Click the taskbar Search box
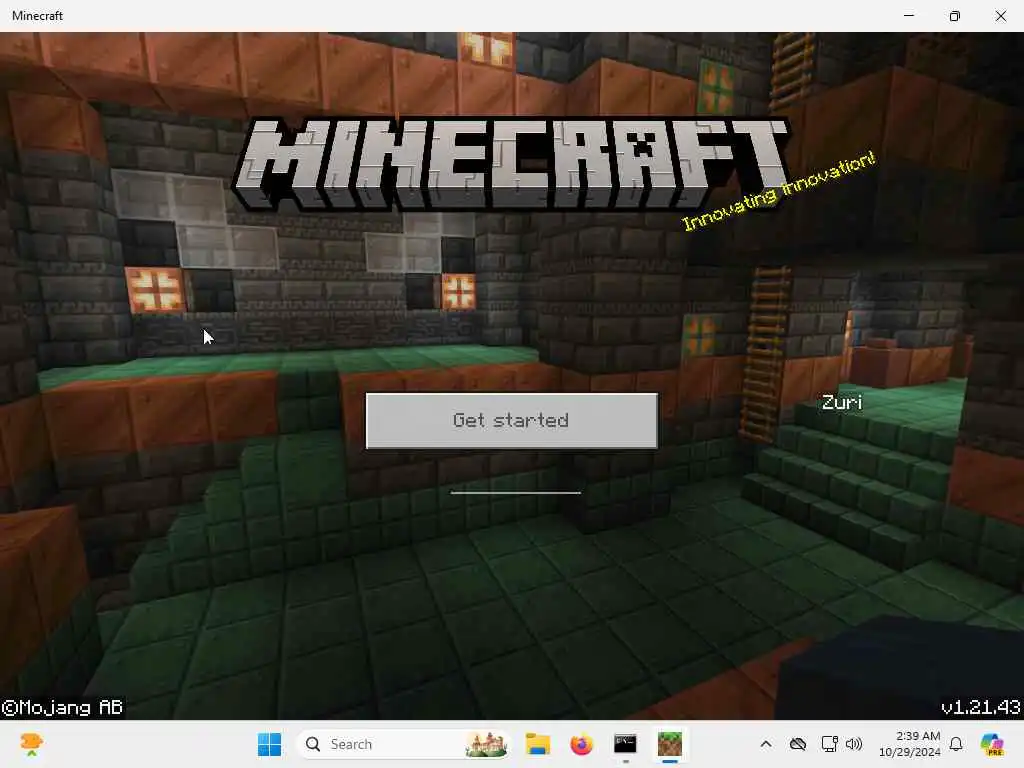 coord(403,744)
